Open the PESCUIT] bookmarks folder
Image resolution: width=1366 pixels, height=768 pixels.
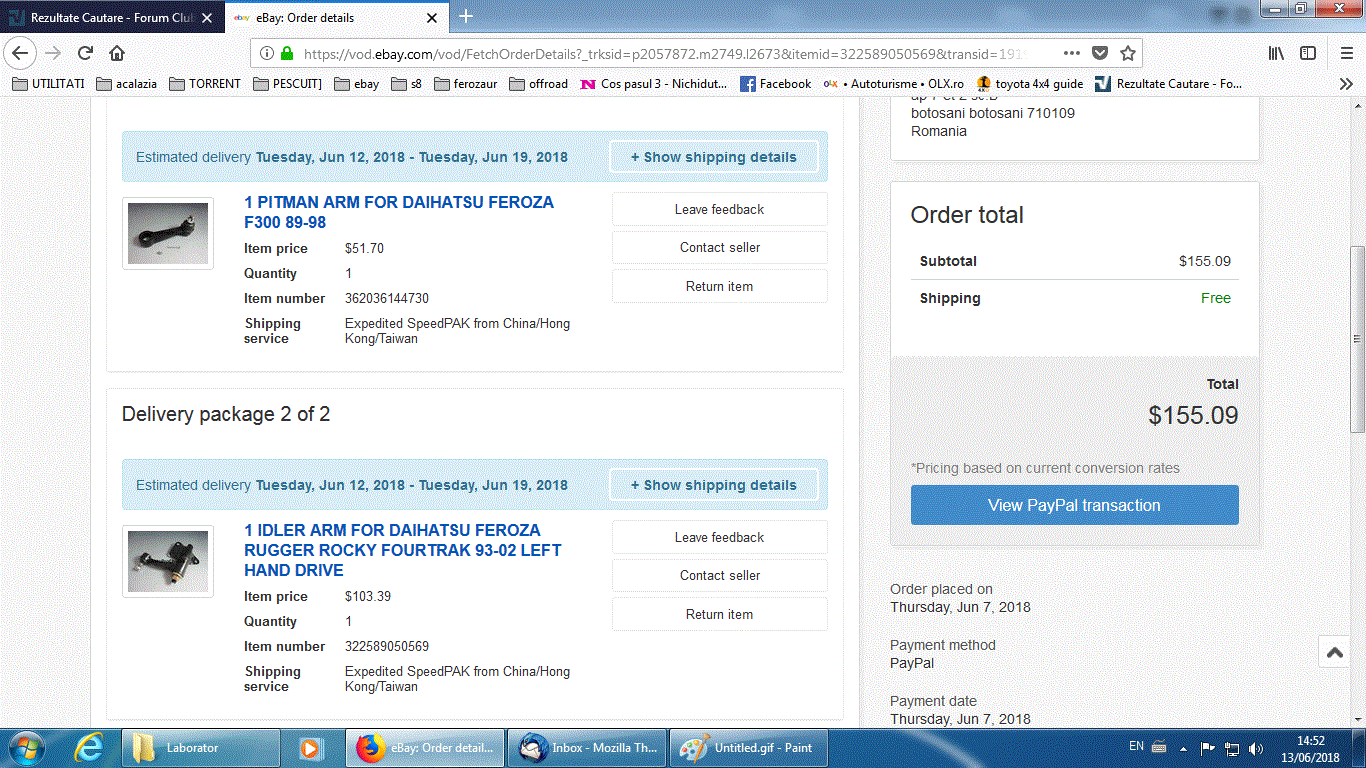[288, 84]
